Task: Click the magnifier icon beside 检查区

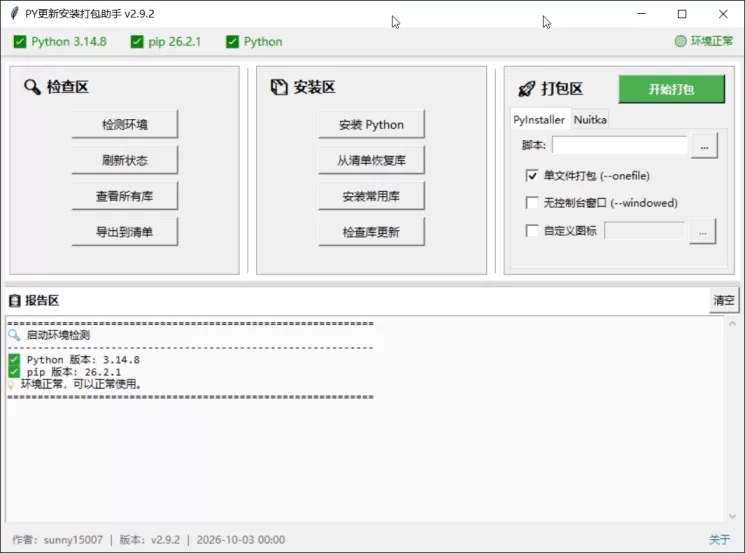Action: coord(33,87)
